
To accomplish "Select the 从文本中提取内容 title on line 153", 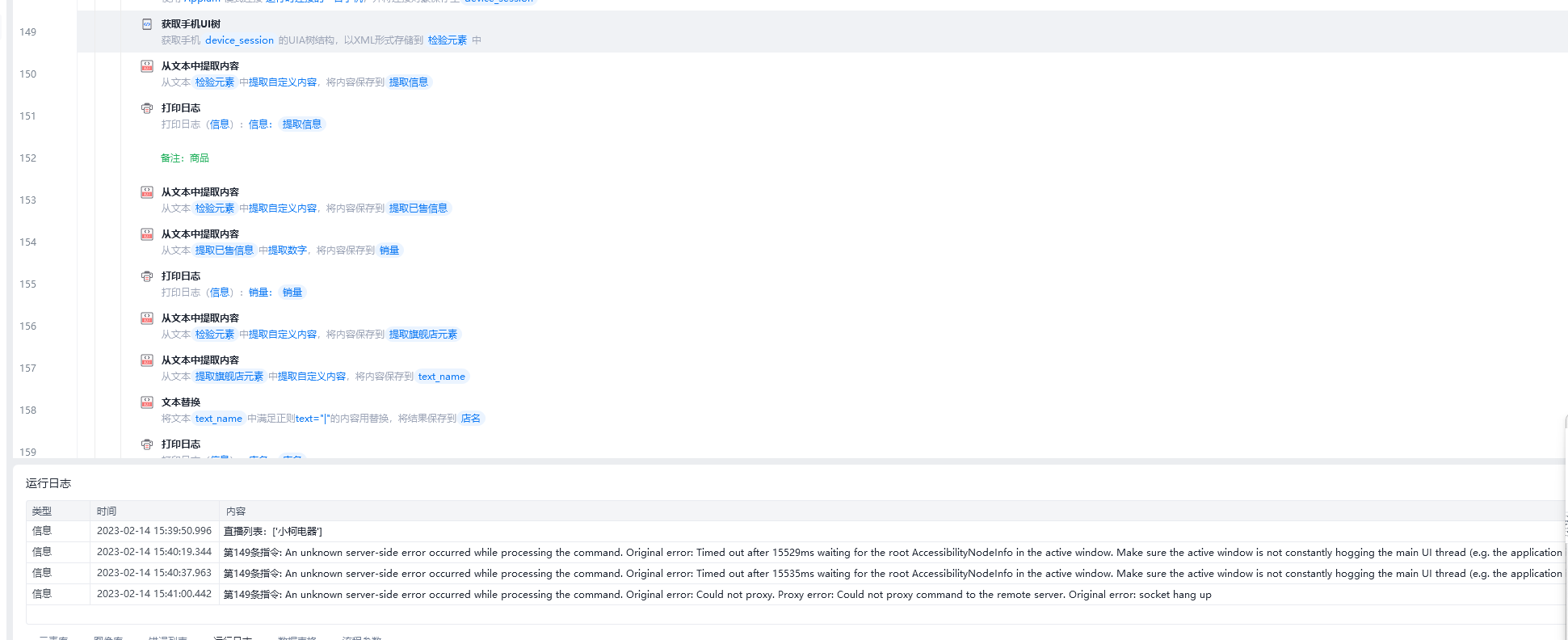I will click(x=200, y=192).
